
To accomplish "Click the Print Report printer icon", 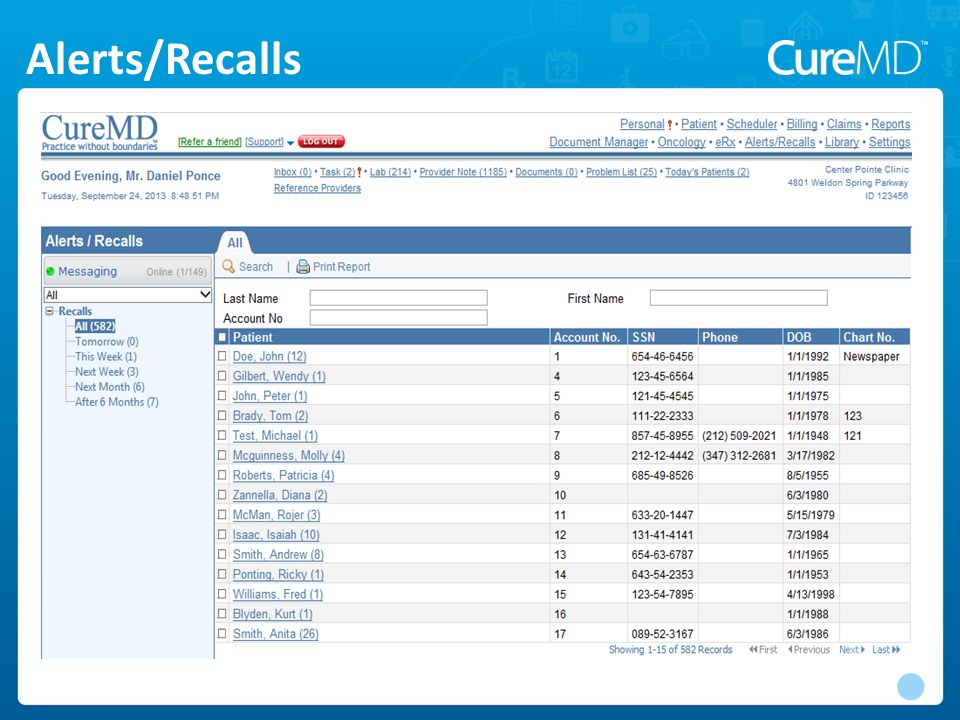I will (303, 266).
